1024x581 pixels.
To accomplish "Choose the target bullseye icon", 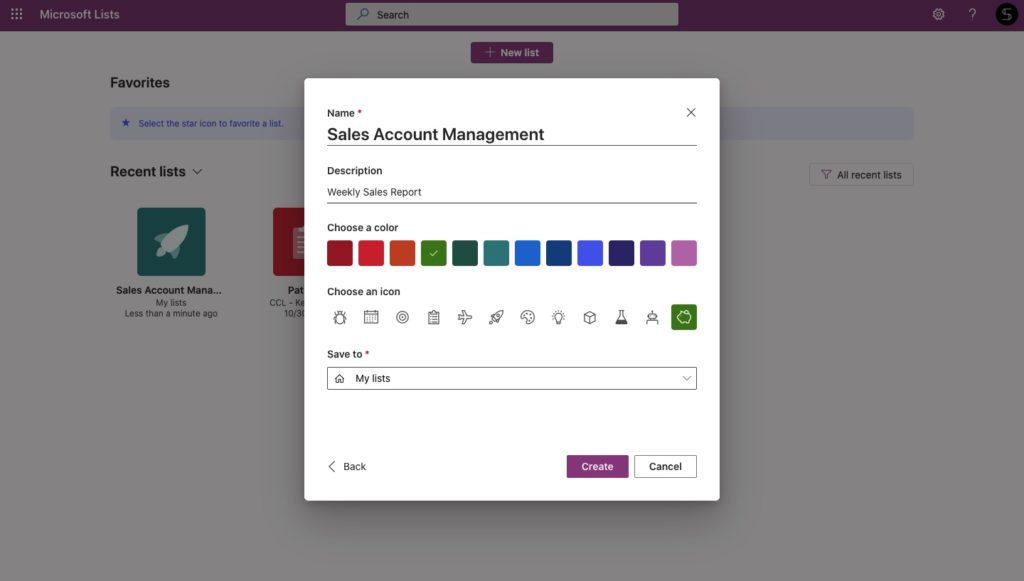I will click(402, 317).
